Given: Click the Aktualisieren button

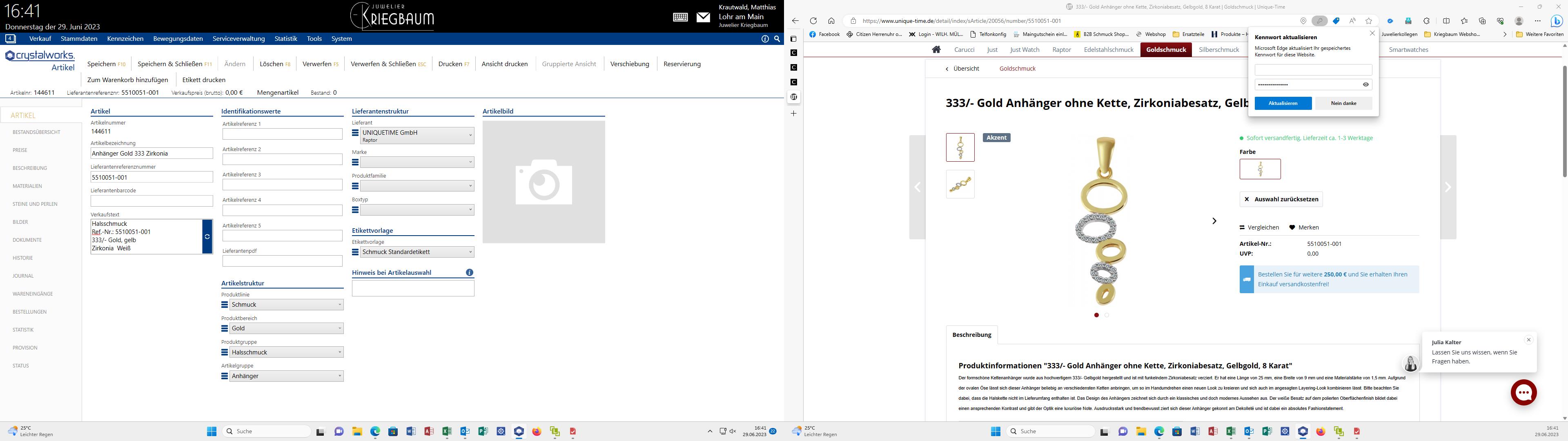Looking at the screenshot, I should (1283, 103).
